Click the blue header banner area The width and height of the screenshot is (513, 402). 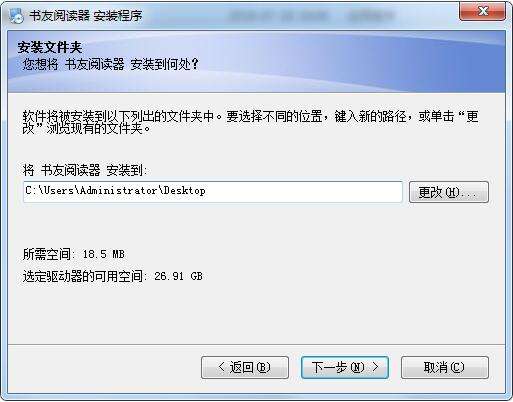tap(256, 62)
